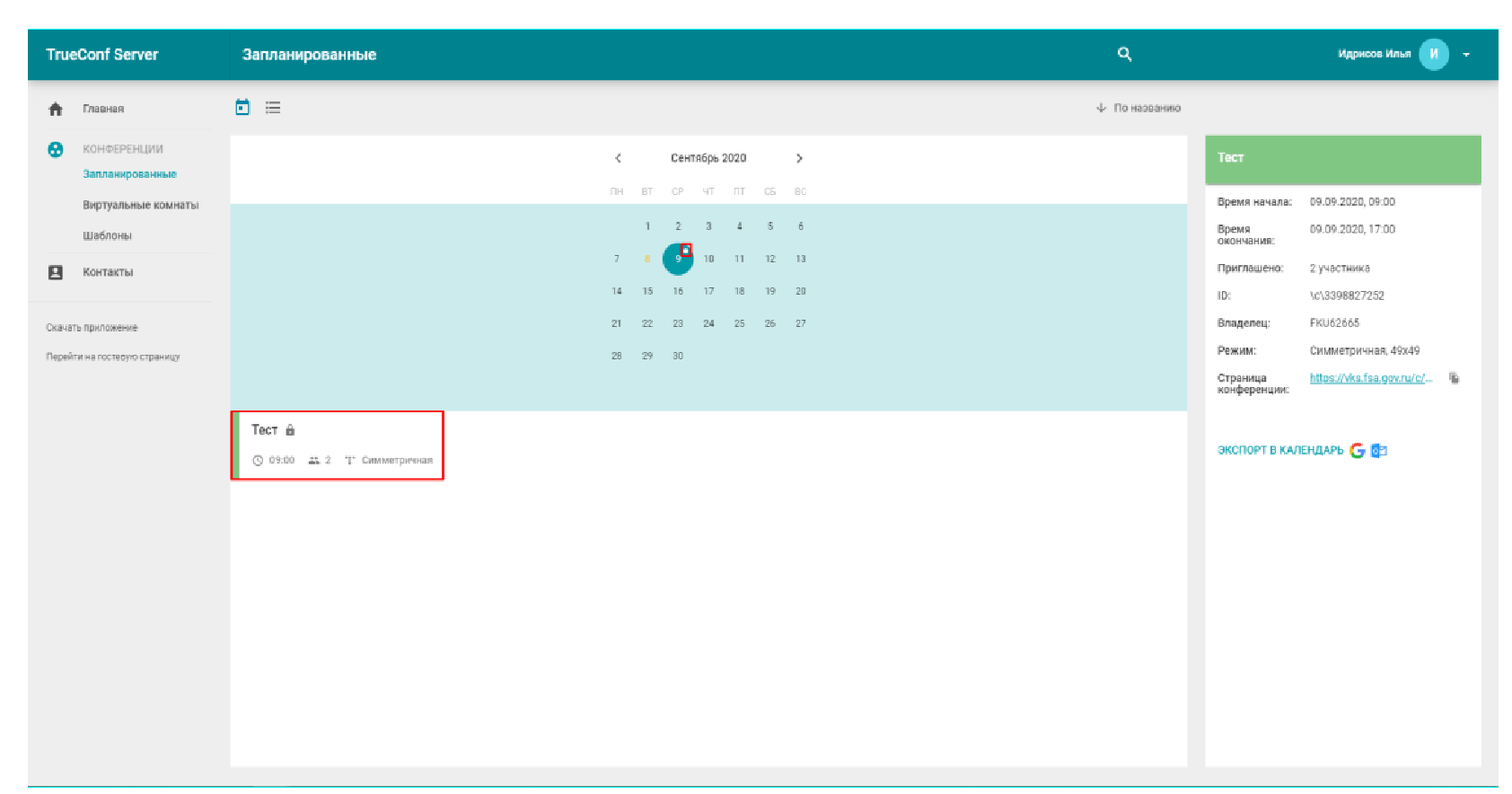Go to next month
This screenshot has height=794, width=1512.
click(799, 158)
